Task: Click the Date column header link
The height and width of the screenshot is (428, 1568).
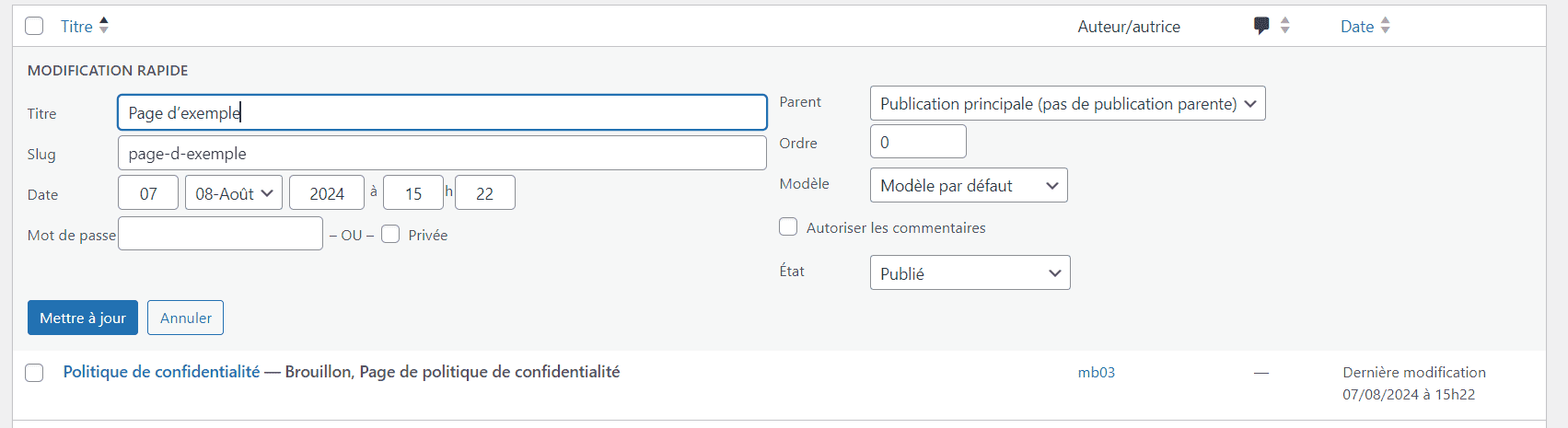Action: pyautogui.click(x=1357, y=27)
